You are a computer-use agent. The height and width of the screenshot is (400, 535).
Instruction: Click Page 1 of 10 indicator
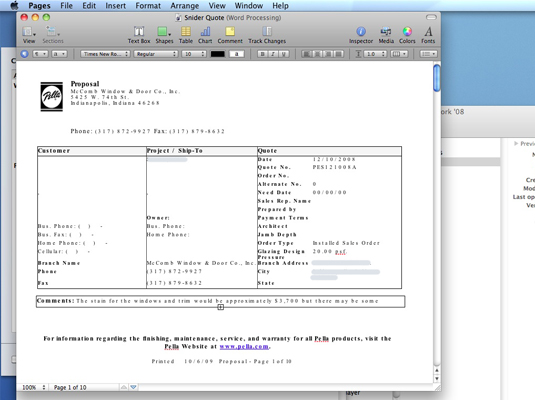click(70, 387)
